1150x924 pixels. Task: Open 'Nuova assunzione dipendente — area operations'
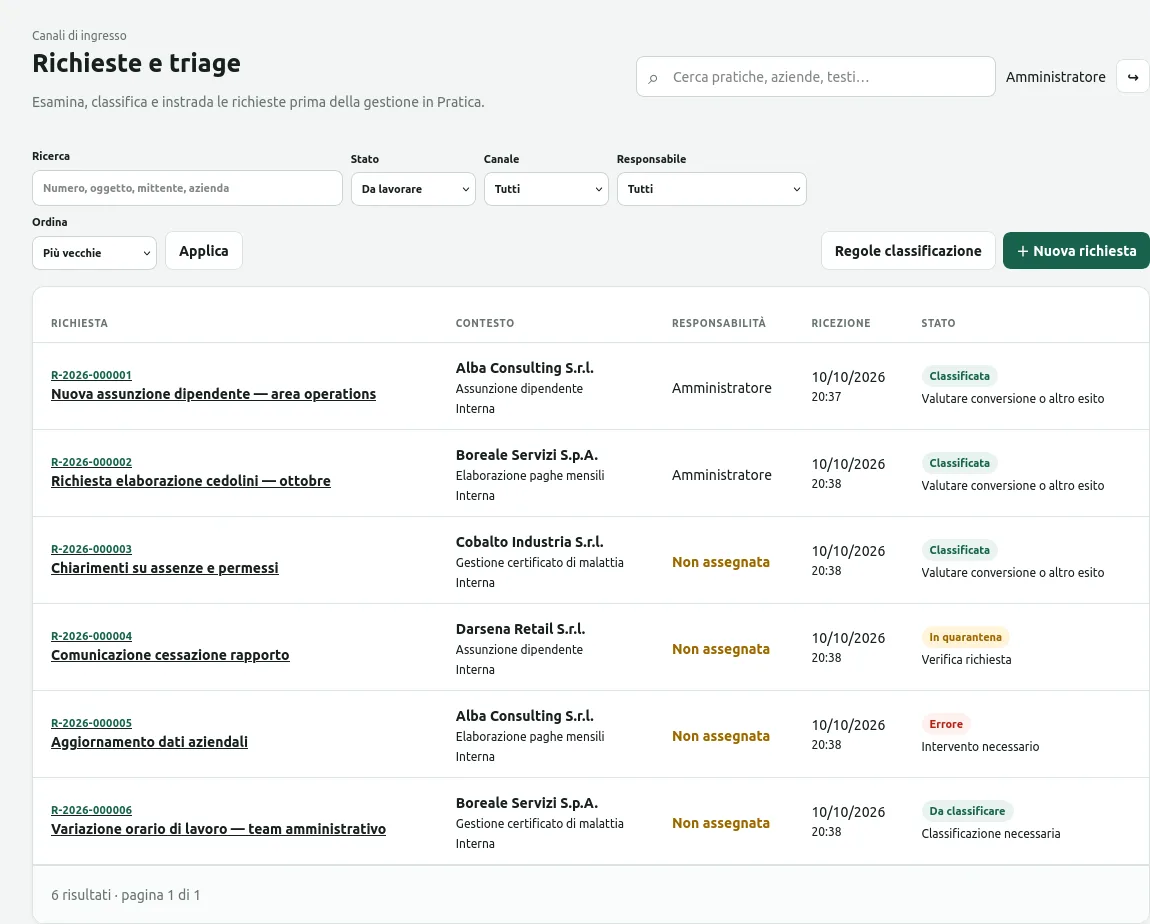213,394
